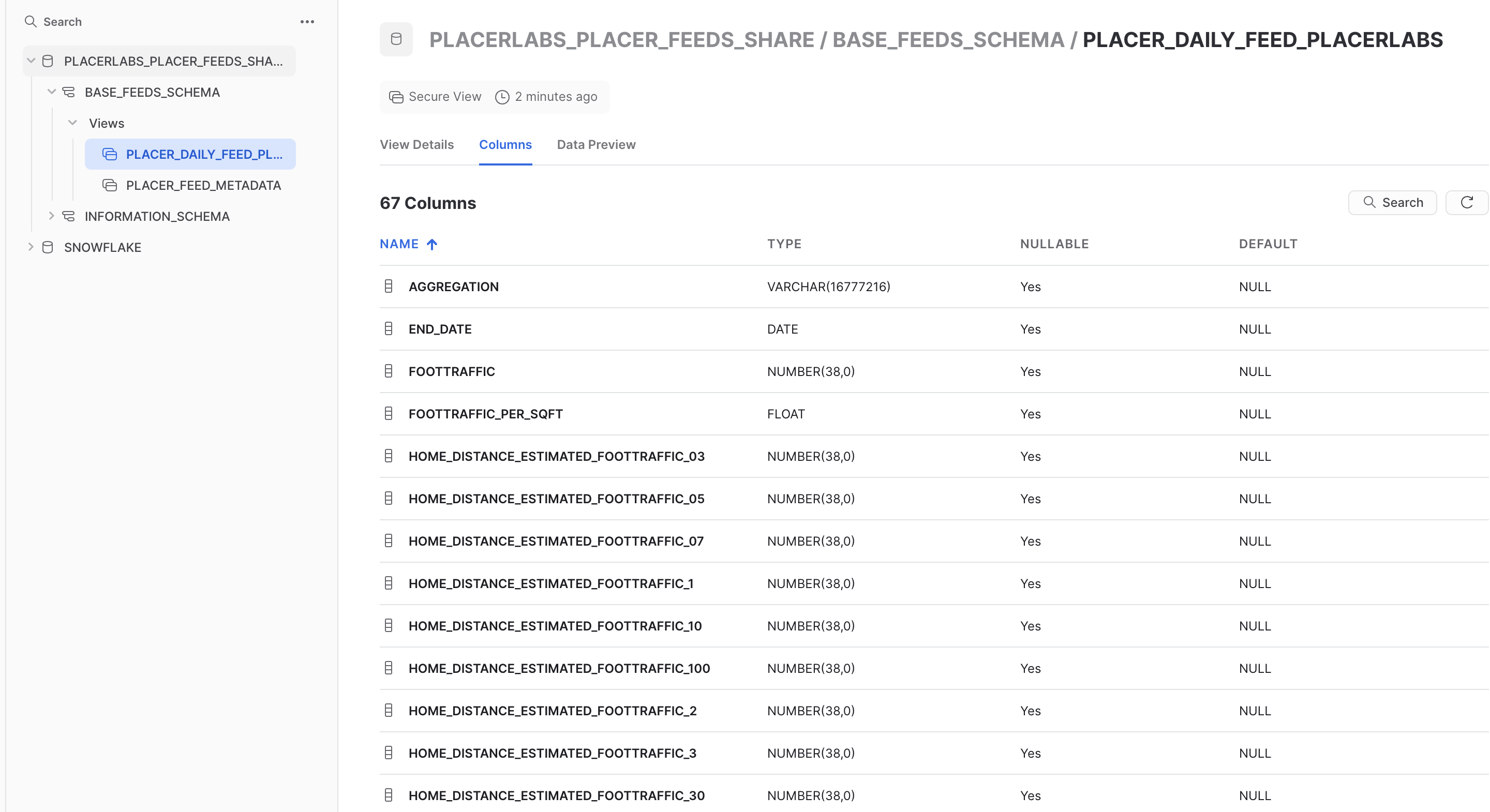Screen dimensions: 1490x812
Task: Click the column icon for AGGREGATION row
Action: coord(389,287)
